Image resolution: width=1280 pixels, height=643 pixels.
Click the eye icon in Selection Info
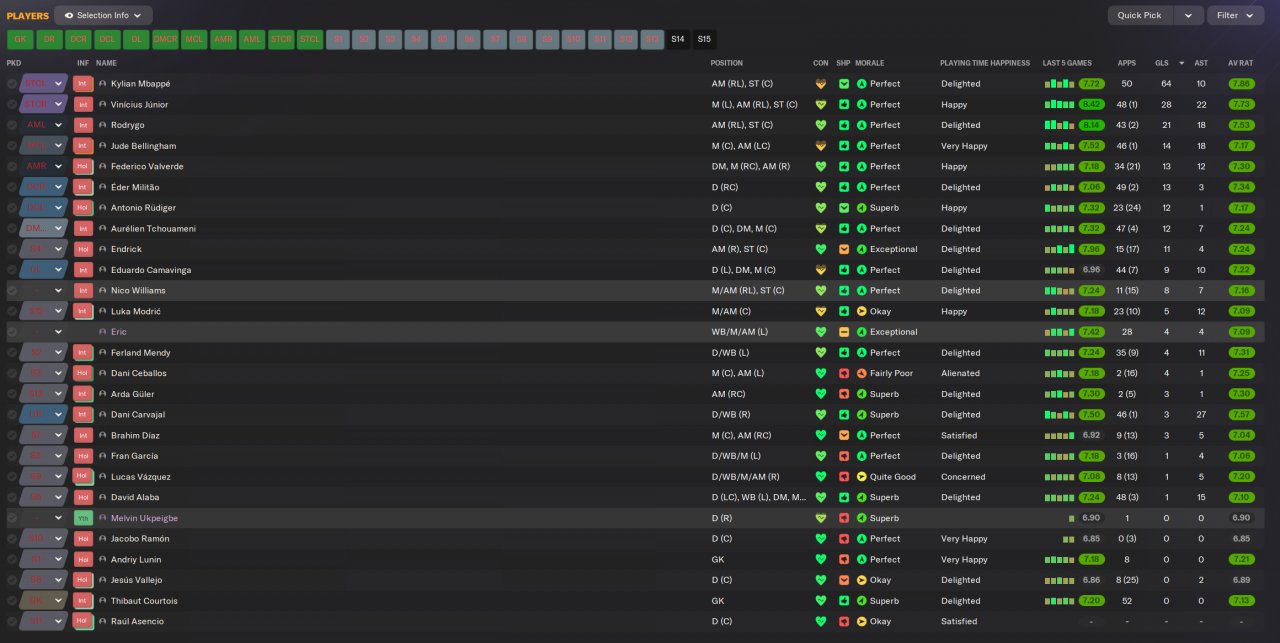coord(69,15)
